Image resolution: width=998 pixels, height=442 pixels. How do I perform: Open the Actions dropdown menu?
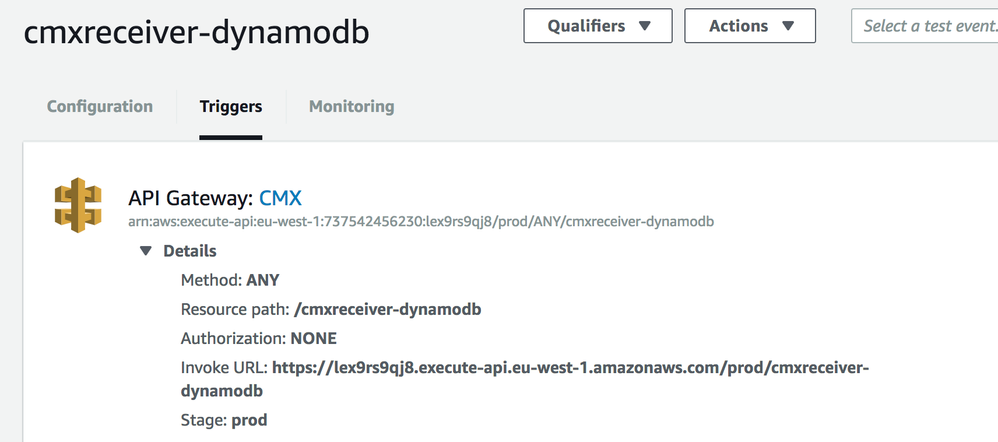point(750,26)
